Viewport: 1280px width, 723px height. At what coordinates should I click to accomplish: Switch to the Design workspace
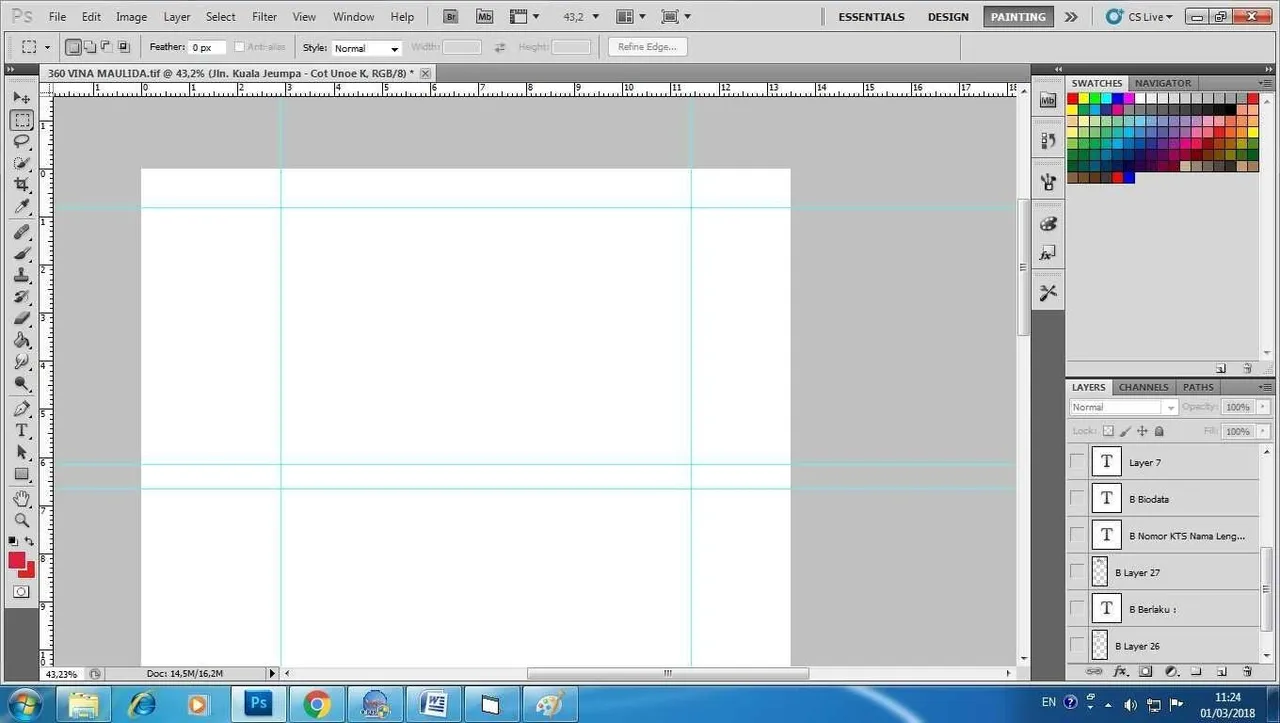pyautogui.click(x=948, y=17)
